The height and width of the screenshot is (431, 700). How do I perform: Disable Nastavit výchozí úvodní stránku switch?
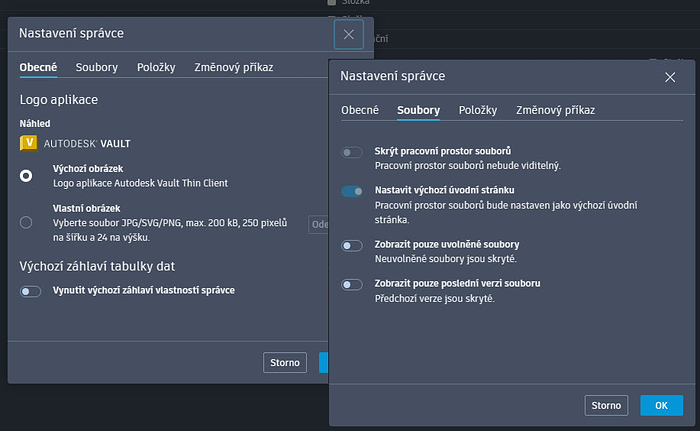(352, 191)
